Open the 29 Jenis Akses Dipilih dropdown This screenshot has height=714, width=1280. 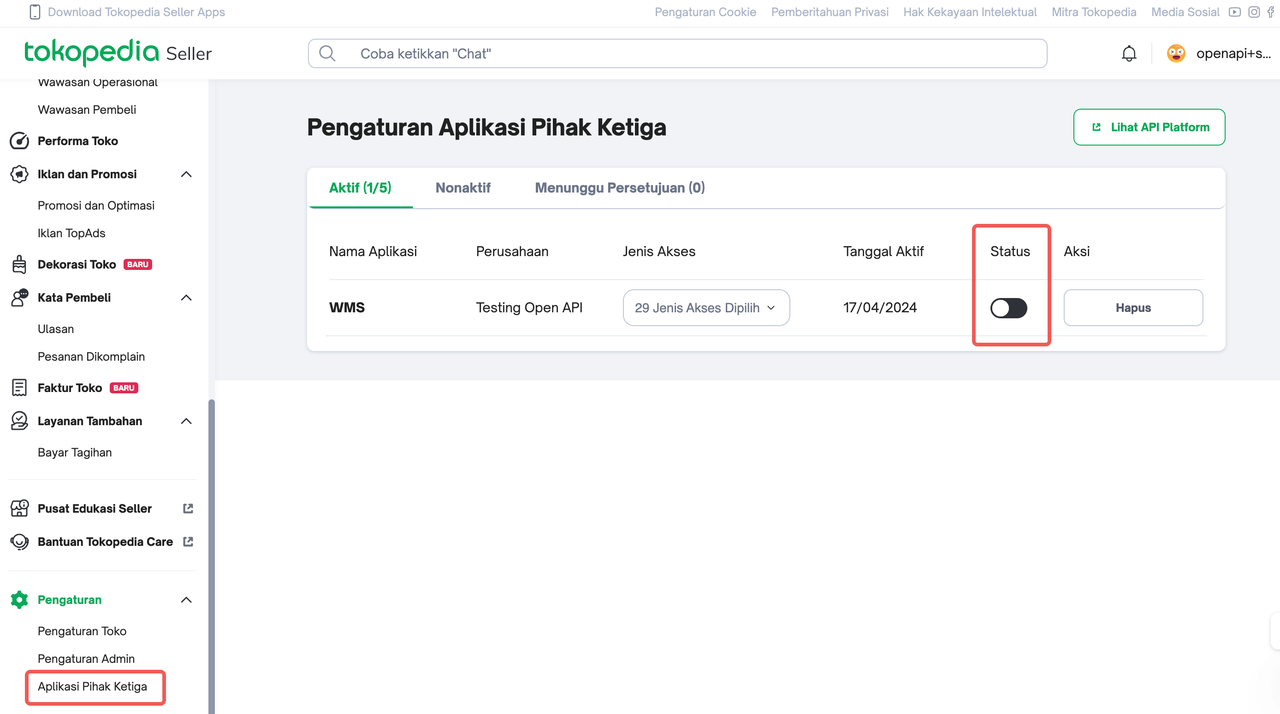coord(706,308)
